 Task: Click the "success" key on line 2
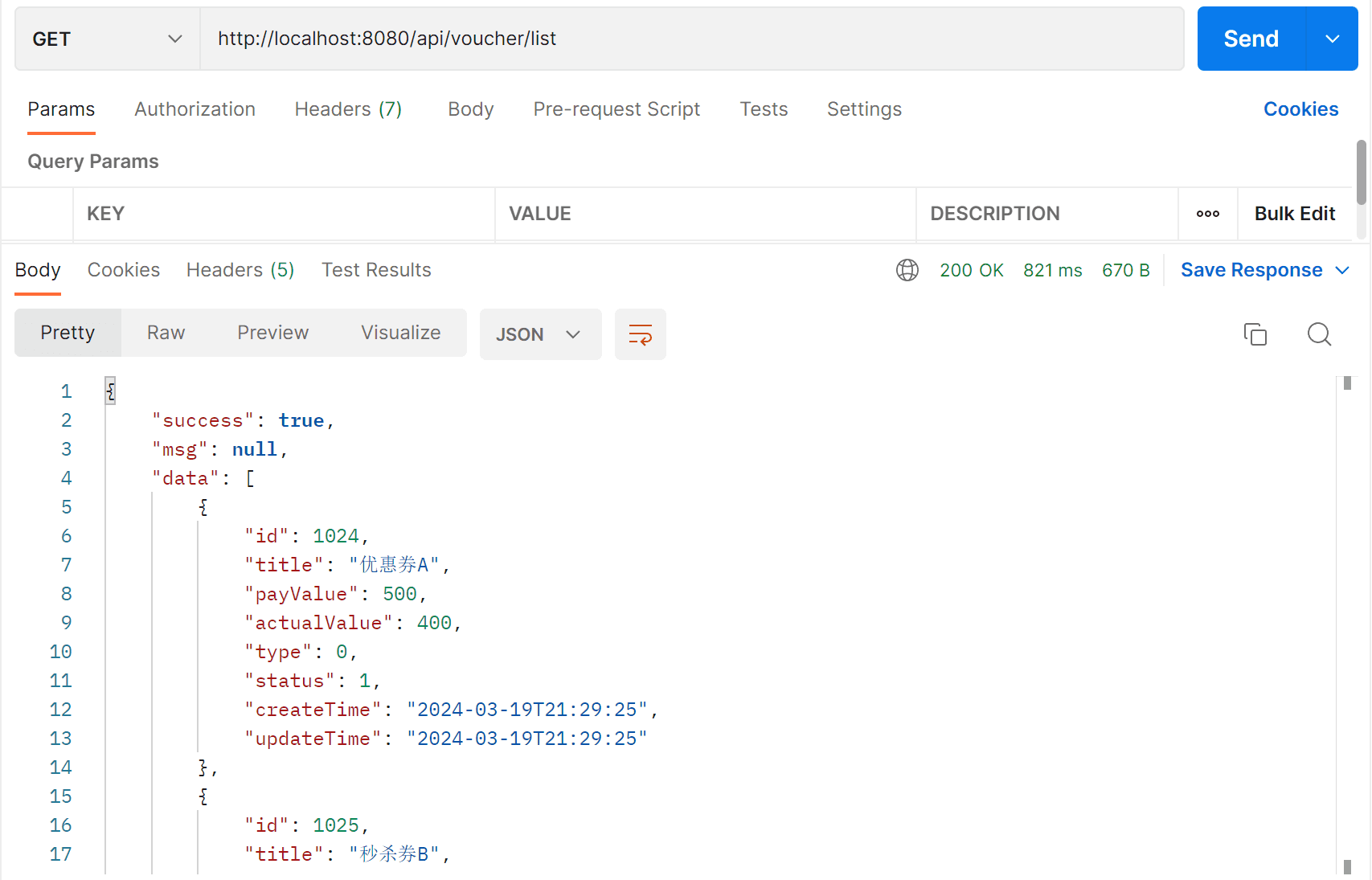point(203,420)
